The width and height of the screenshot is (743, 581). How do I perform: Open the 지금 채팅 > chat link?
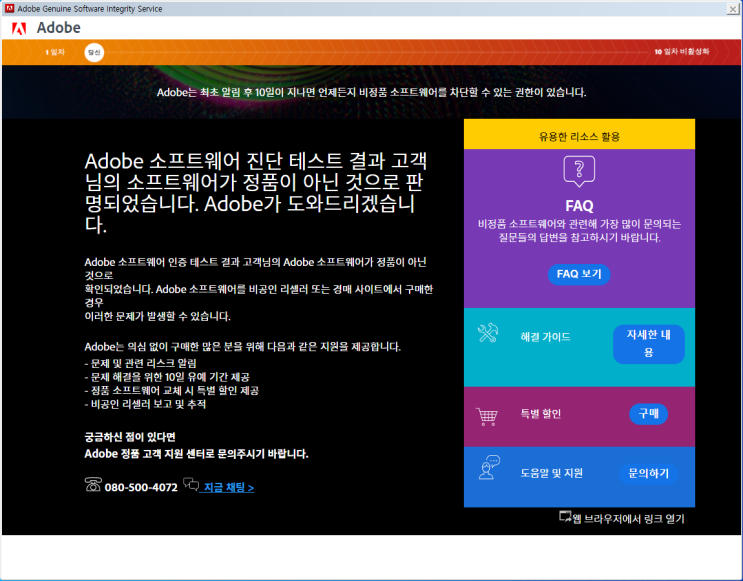pos(229,487)
